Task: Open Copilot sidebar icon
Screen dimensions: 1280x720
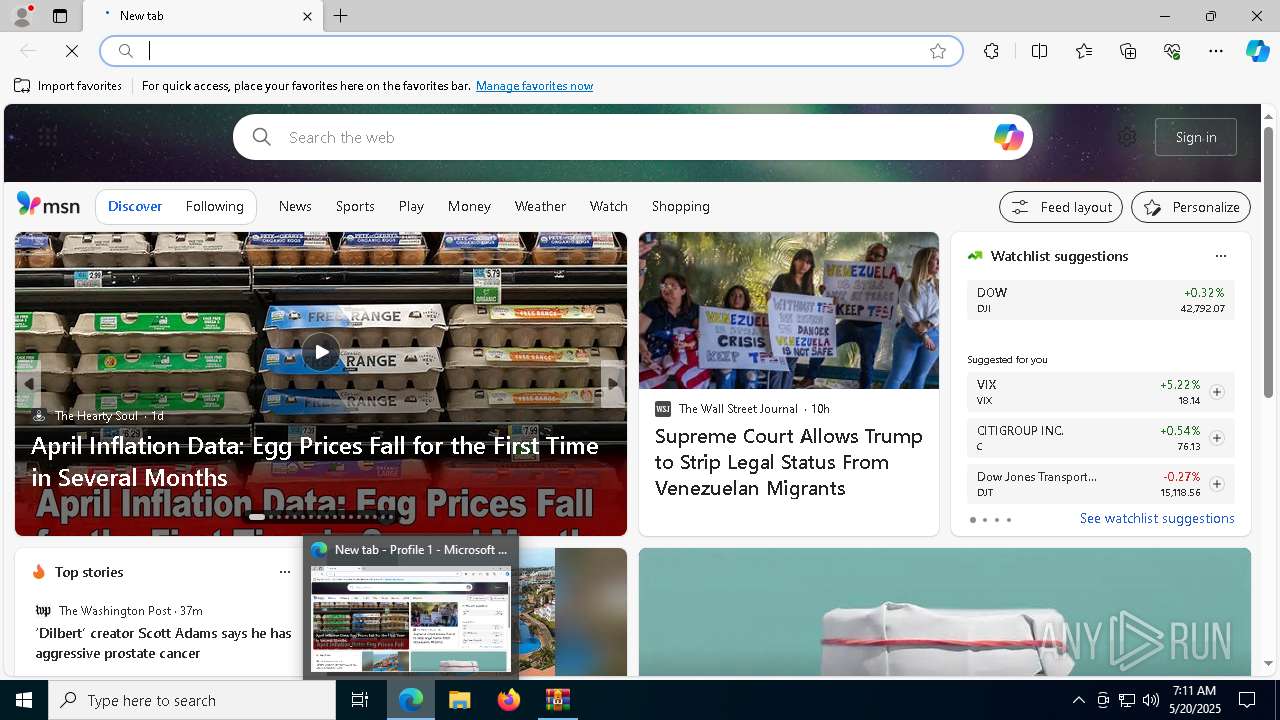Action: pos(1257,51)
